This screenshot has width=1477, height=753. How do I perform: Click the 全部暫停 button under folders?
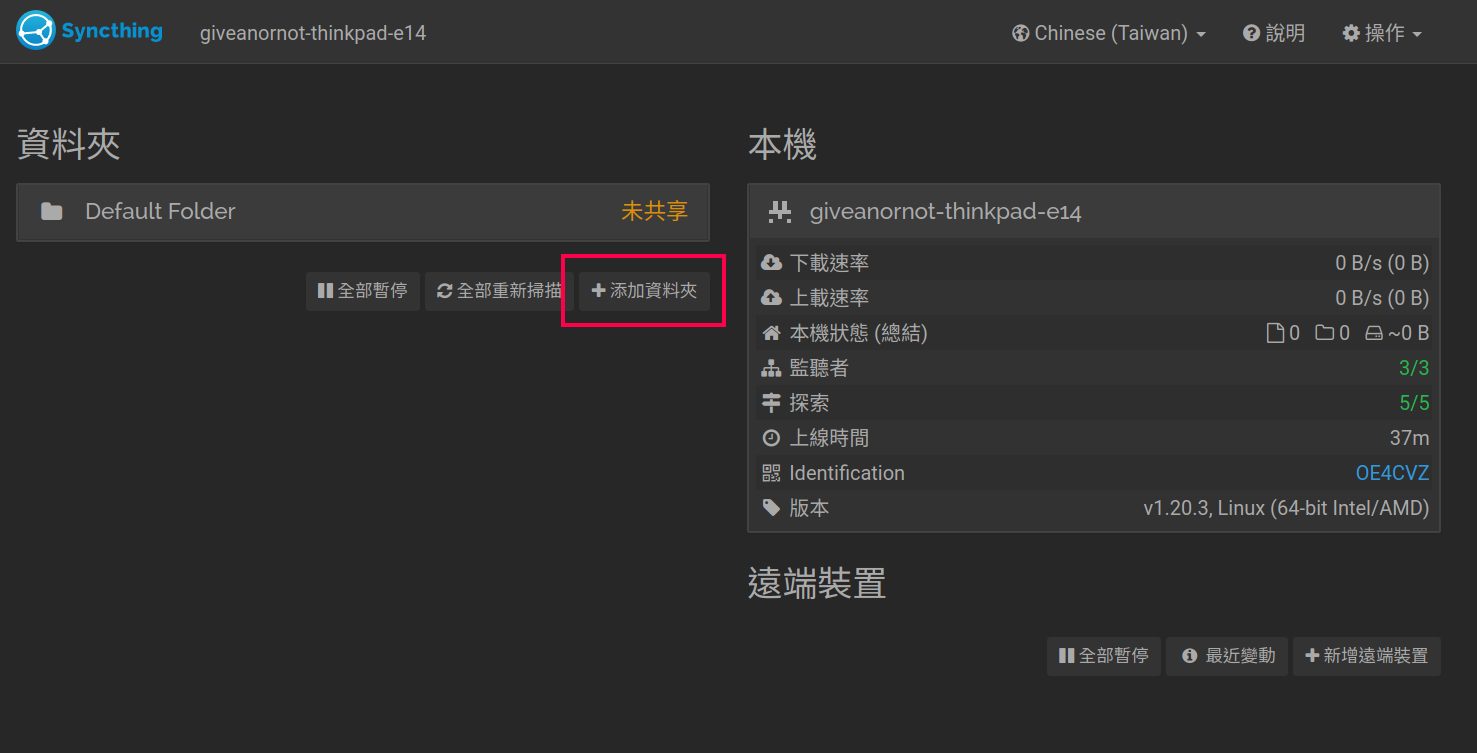(363, 291)
